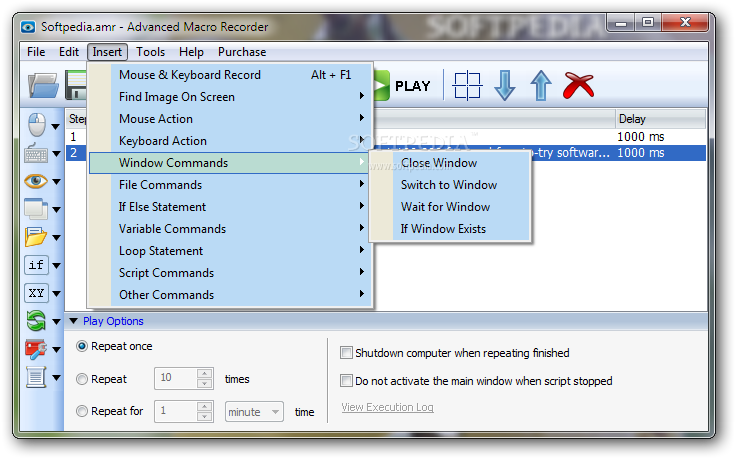This screenshot has height=459, width=736.
Task: Click the 'View Execution Log' link
Action: tap(387, 407)
